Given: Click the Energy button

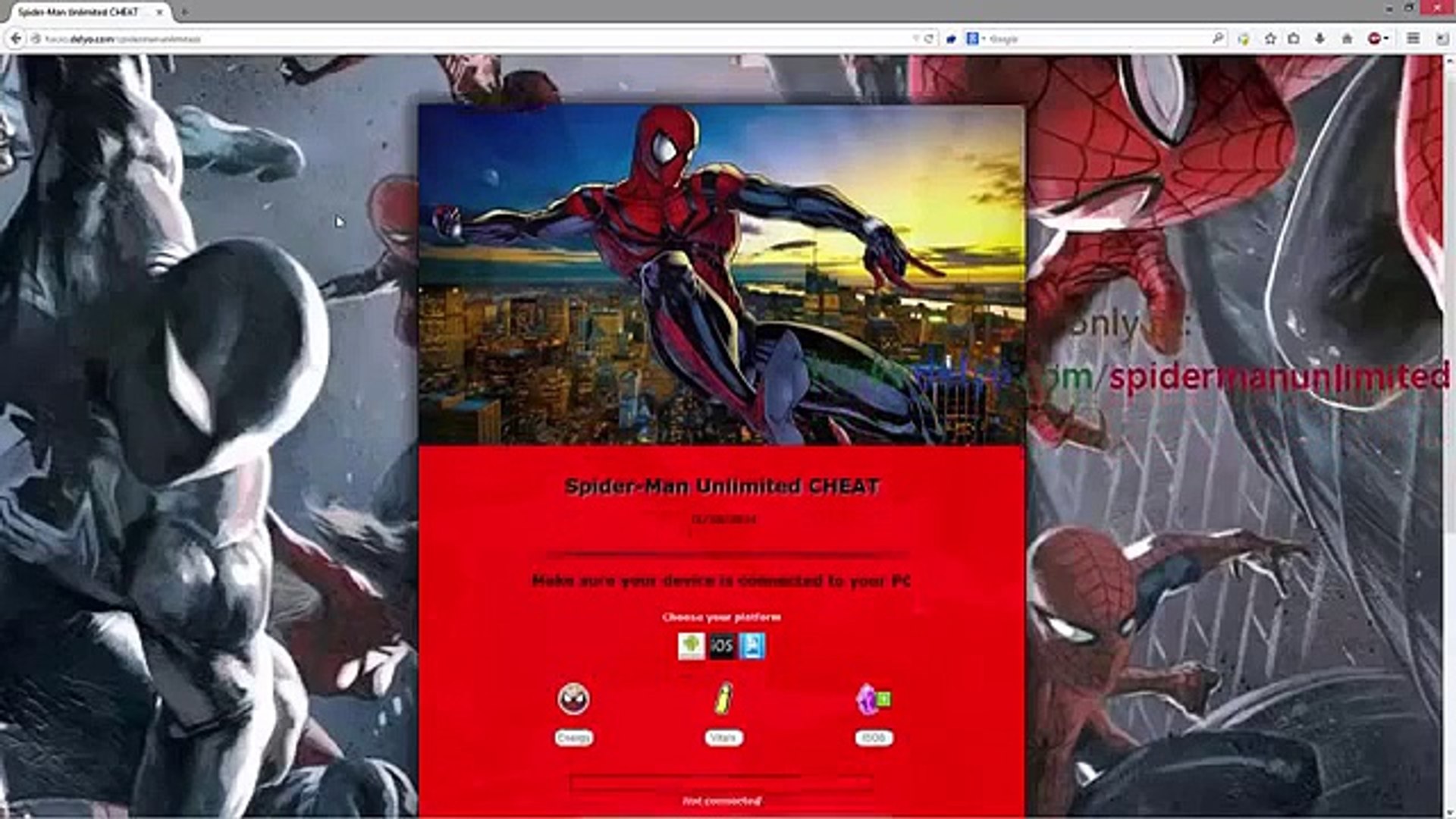Looking at the screenshot, I should [x=573, y=738].
